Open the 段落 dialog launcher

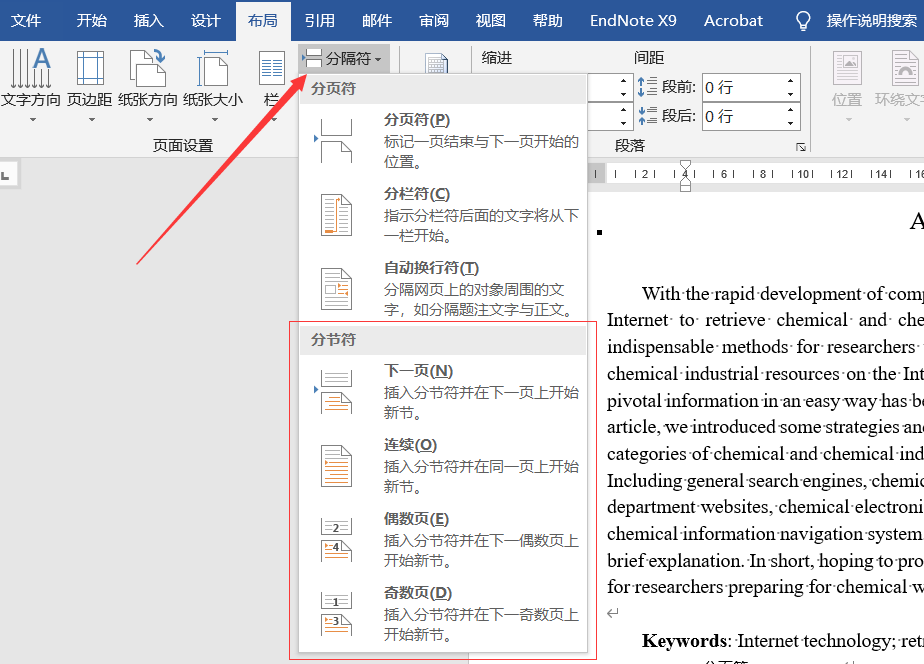[x=800, y=147]
